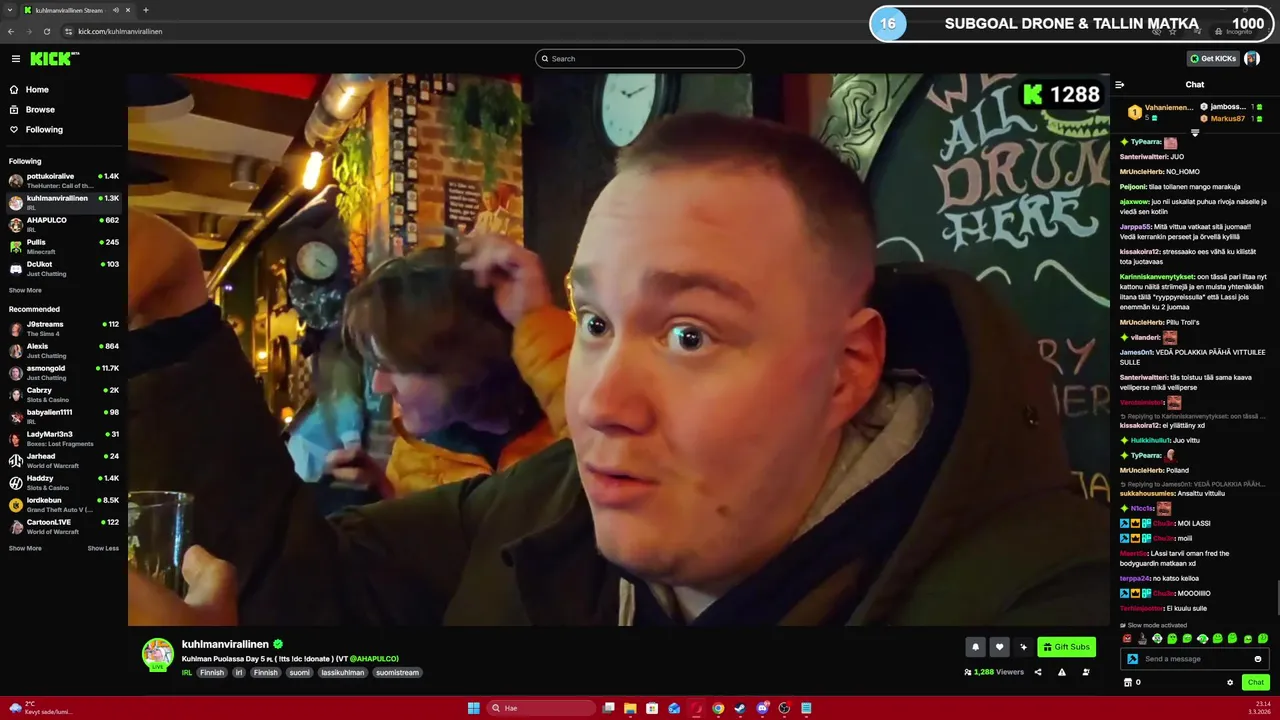1280x720 pixels.
Task: Open Pullis Minecraft channel
Action: coord(64,246)
